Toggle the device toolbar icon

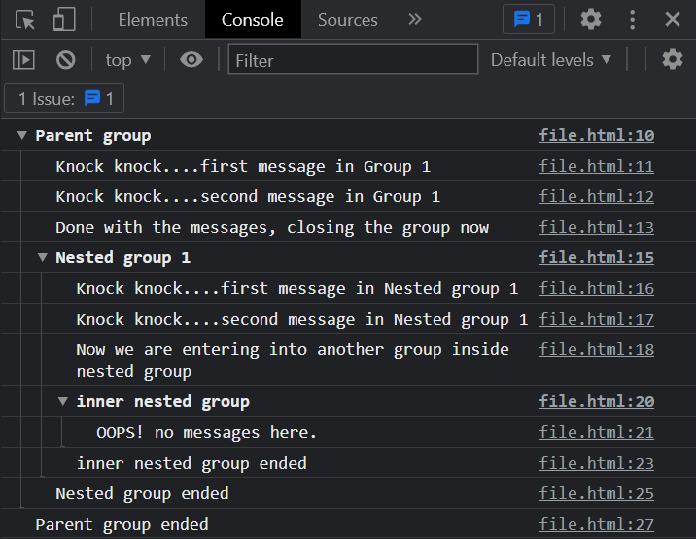(64, 19)
